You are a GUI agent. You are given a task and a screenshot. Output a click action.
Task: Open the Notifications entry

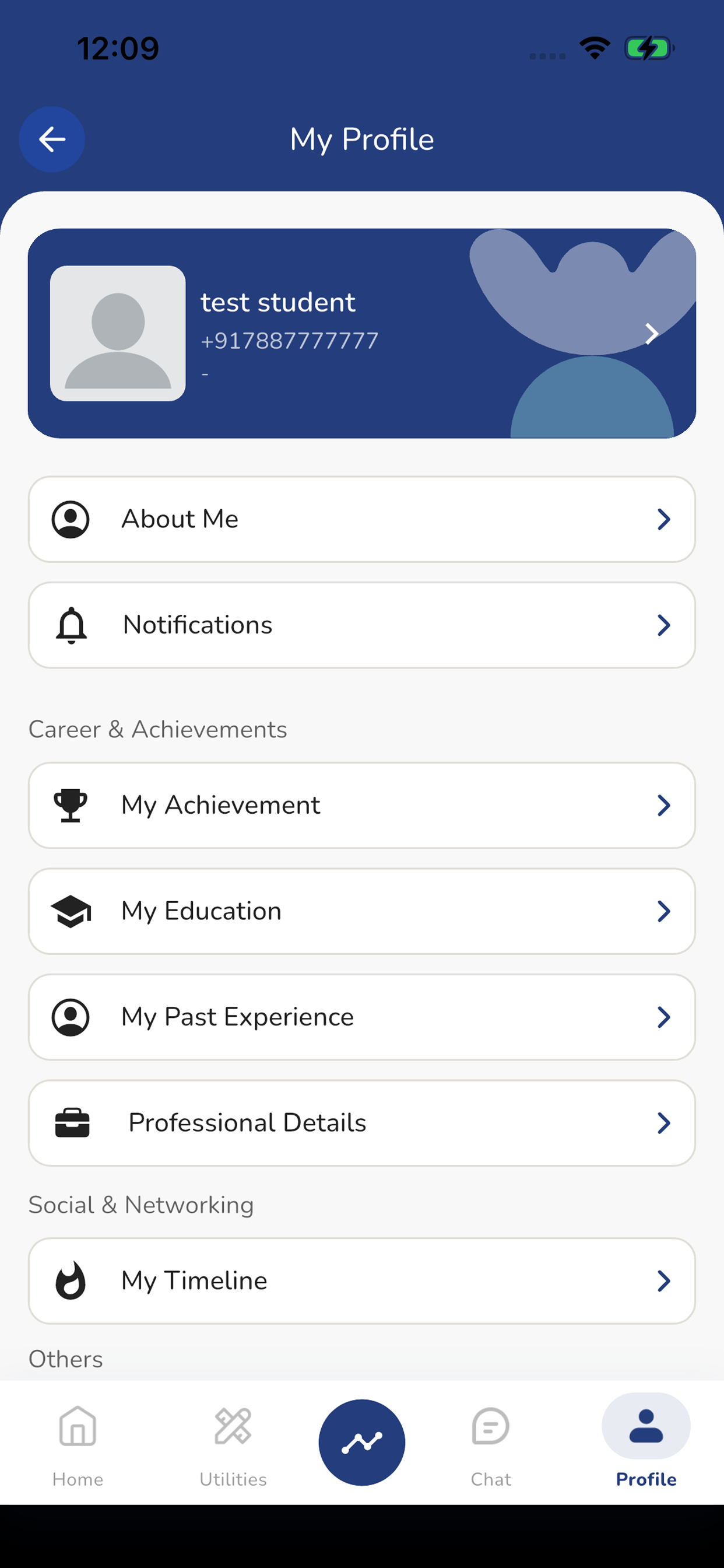[362, 625]
